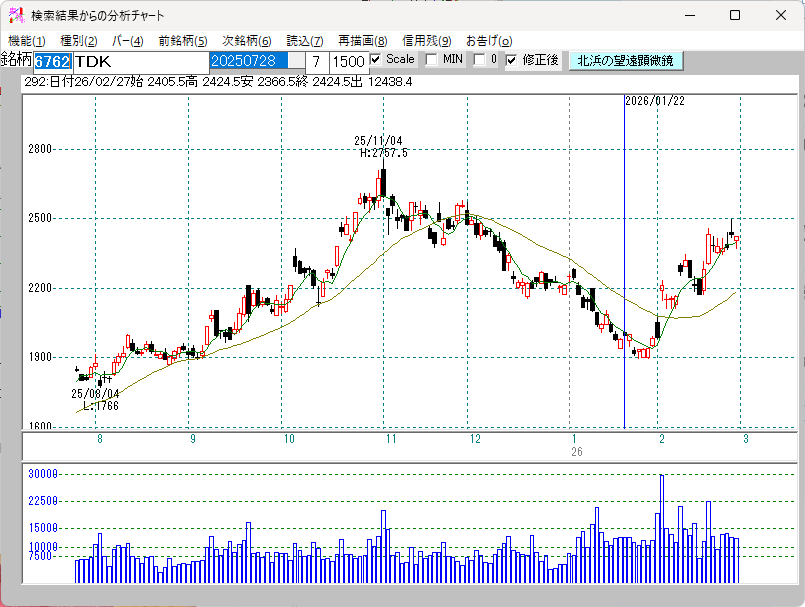The image size is (805, 607).
Task: Go to next stock via 次銘柄(6)
Action: click(246, 41)
